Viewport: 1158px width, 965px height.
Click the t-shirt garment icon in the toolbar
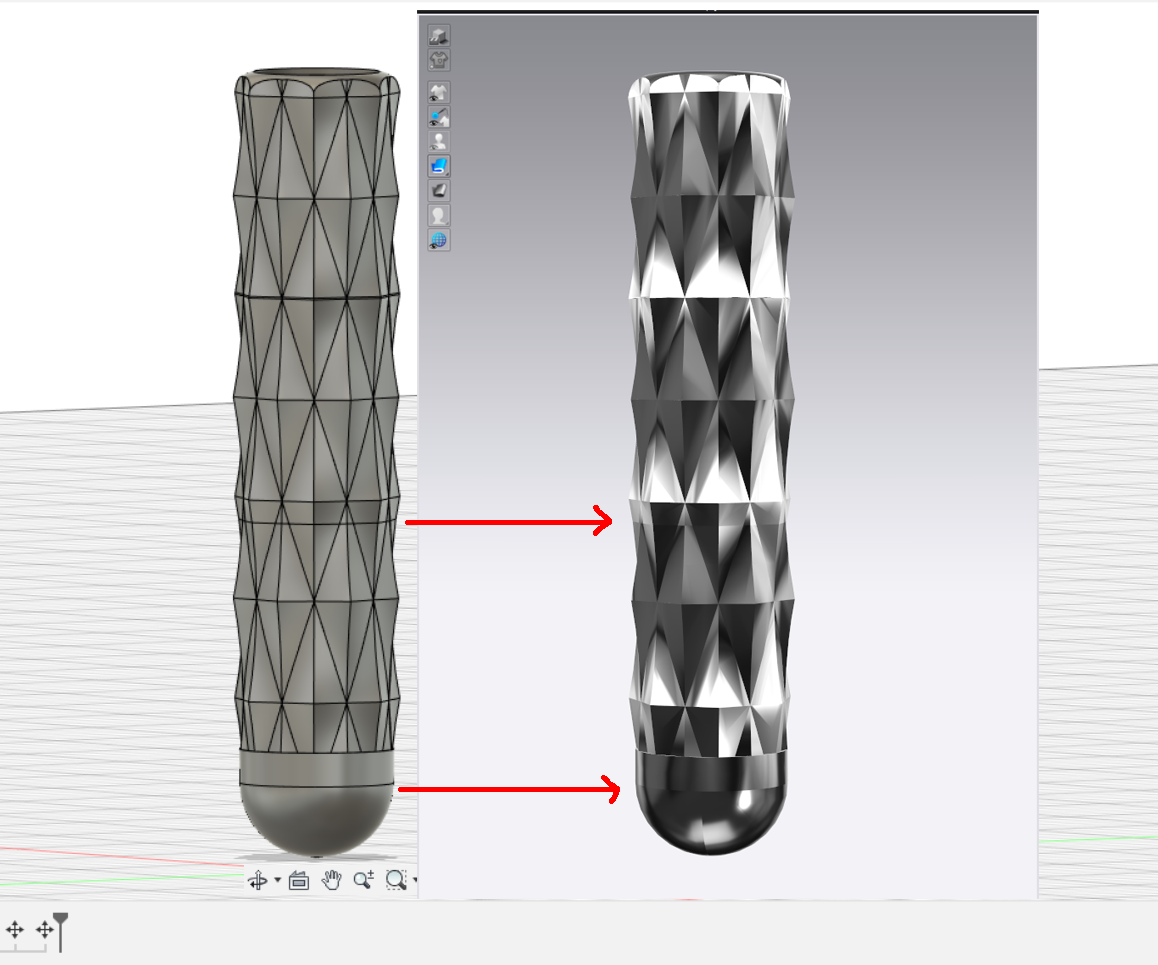[437, 58]
